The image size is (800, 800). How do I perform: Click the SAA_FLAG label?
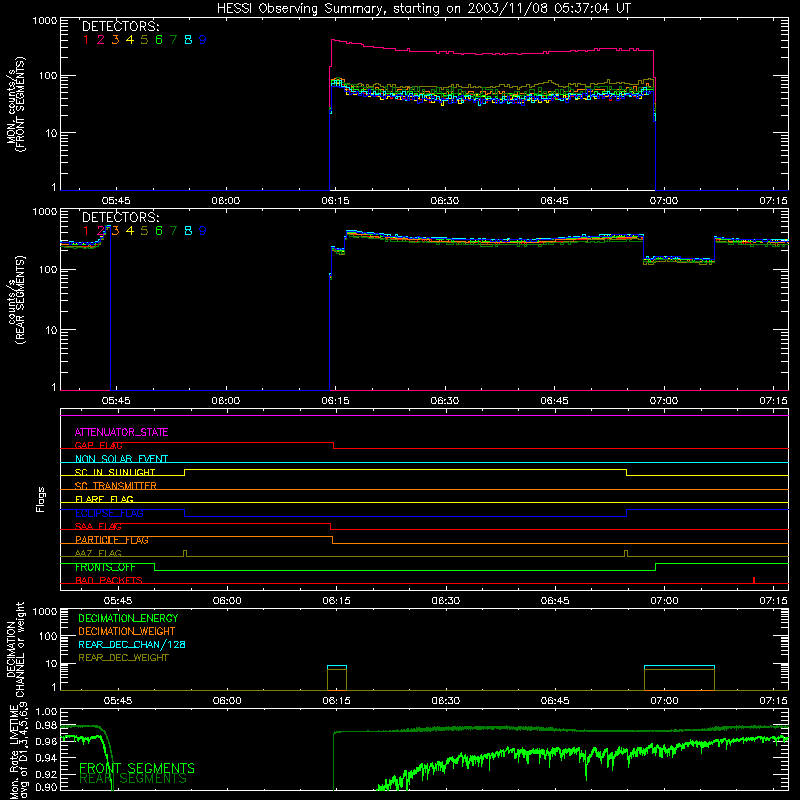98,527
